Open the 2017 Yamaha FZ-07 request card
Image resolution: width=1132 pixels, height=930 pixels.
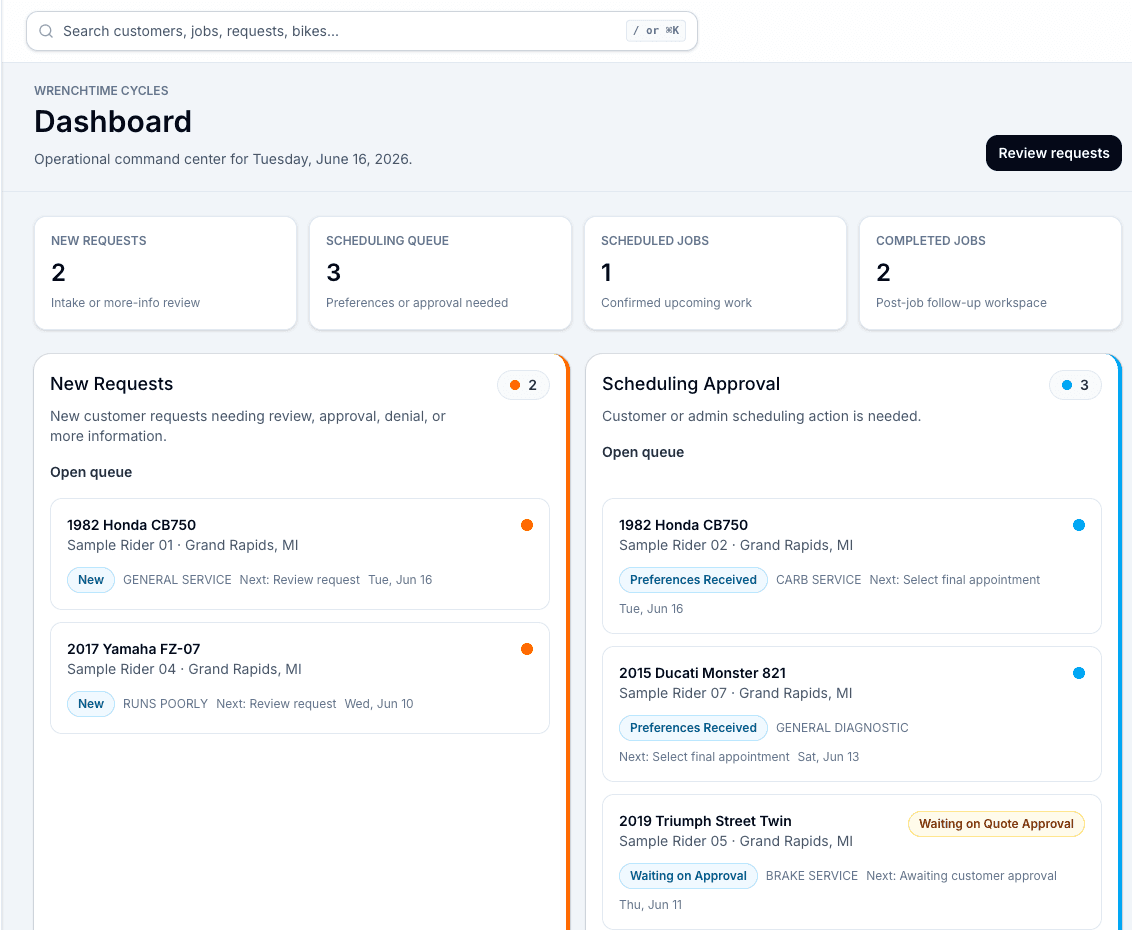(300, 678)
